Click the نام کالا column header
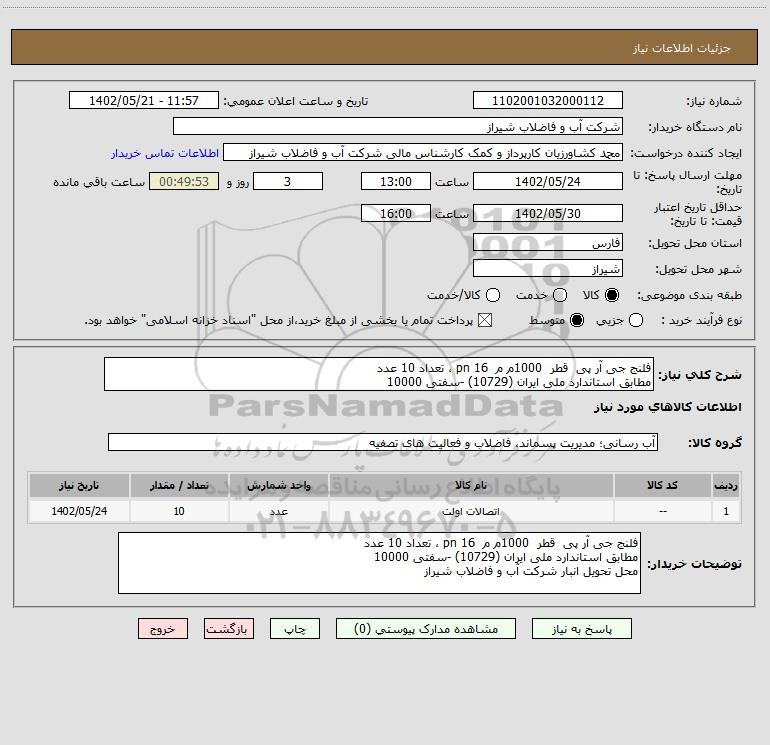The height and width of the screenshot is (745, 770). [471, 485]
